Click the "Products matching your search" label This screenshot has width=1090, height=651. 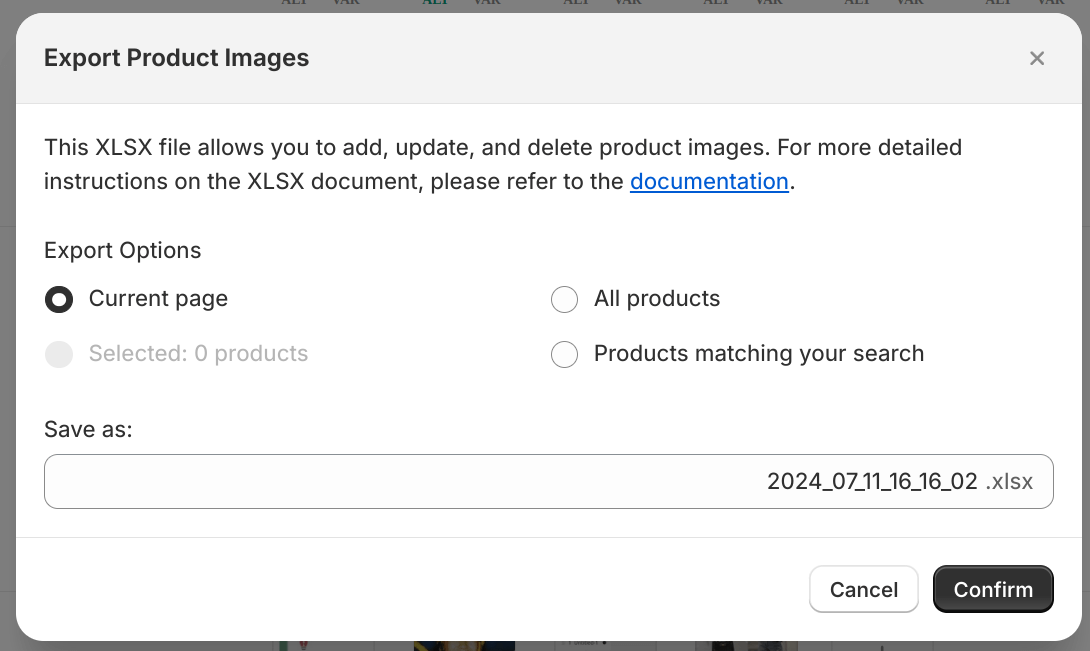coord(758,354)
